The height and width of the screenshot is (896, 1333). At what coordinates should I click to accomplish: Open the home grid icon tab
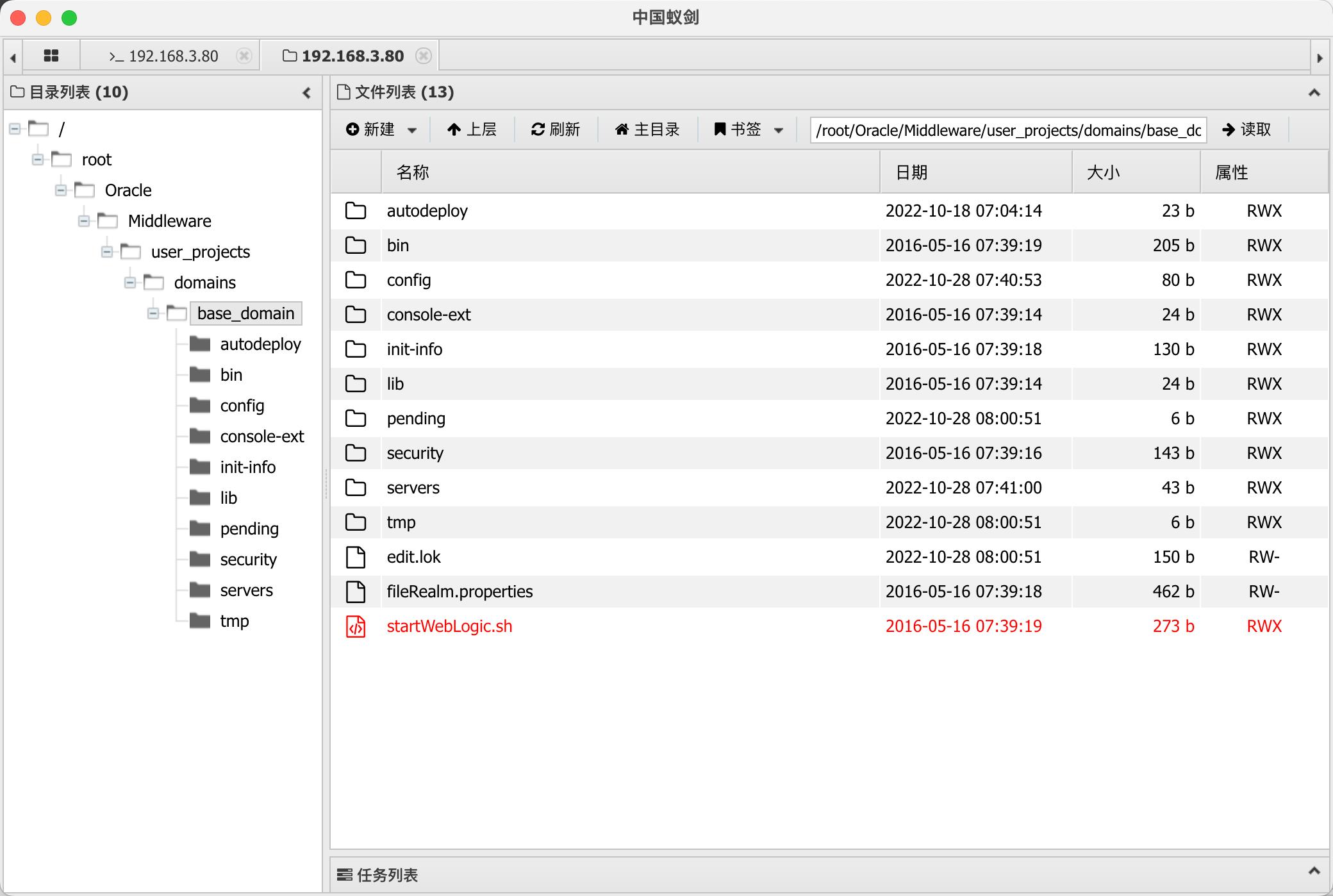51,56
